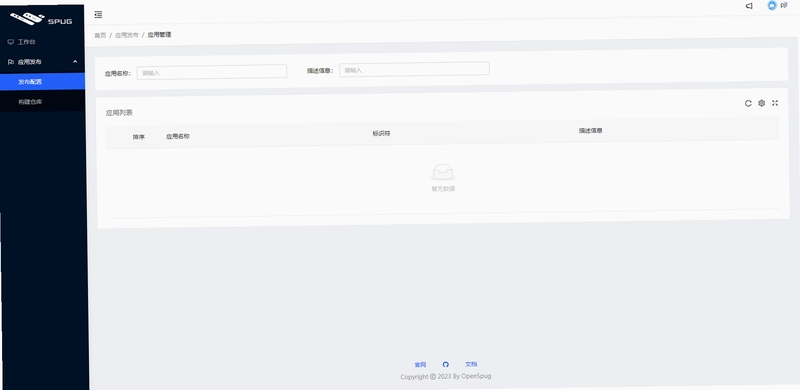Screen dimensions: 800x390
Task: Click the 应用管理 breadcrumb
Action: [x=159, y=35]
